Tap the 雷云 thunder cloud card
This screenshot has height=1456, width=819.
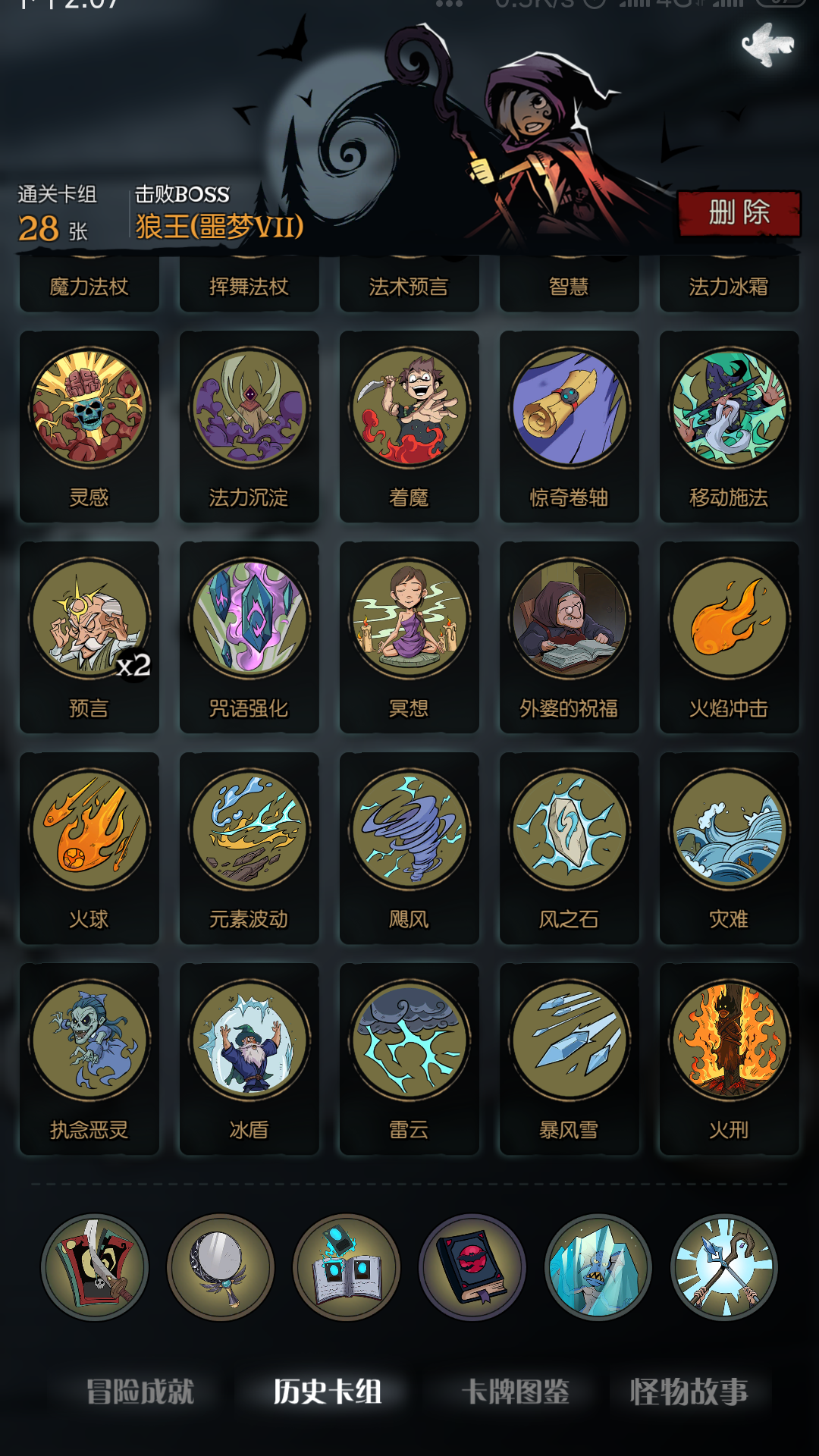click(409, 1059)
